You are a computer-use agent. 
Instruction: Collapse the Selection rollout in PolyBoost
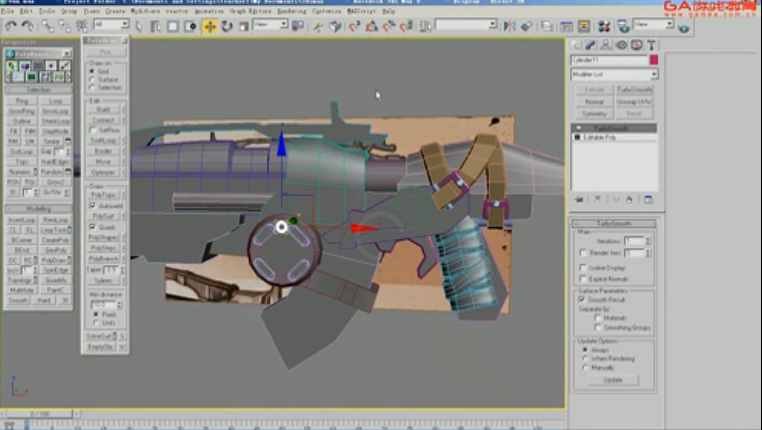tap(38, 90)
